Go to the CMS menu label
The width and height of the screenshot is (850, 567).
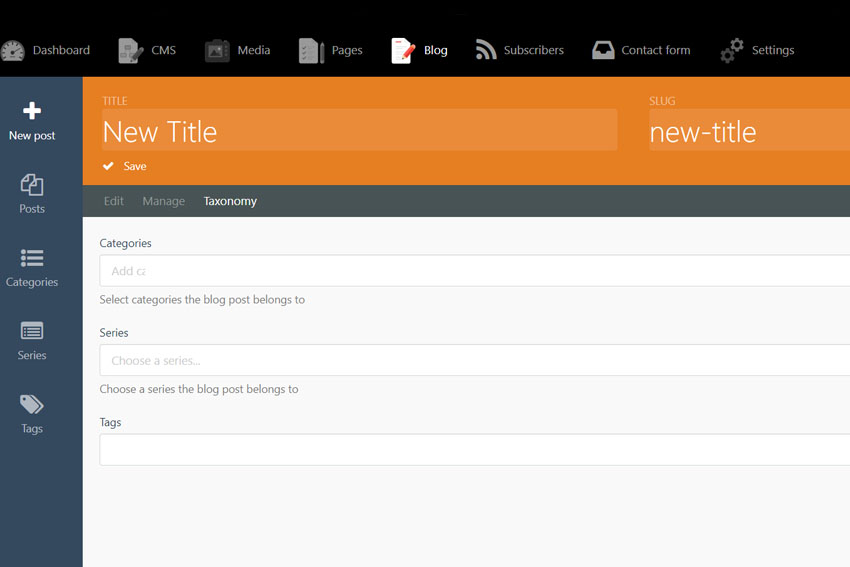164,50
